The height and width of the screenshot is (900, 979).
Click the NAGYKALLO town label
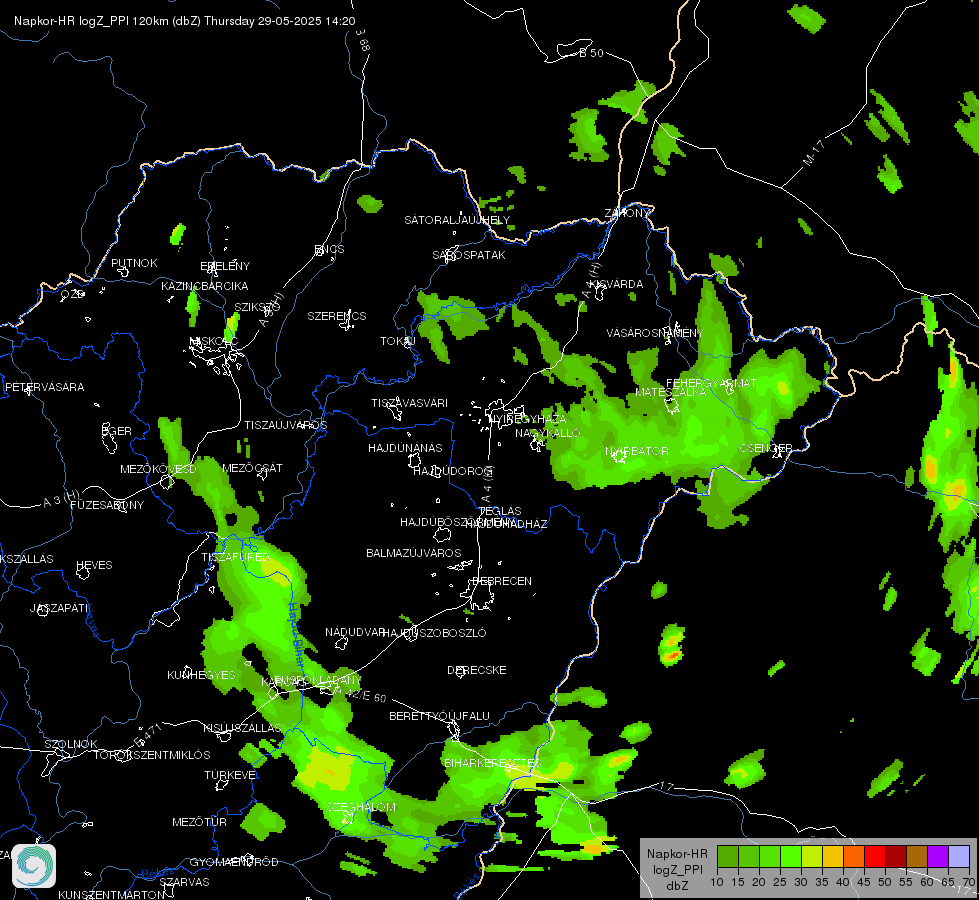[548, 433]
